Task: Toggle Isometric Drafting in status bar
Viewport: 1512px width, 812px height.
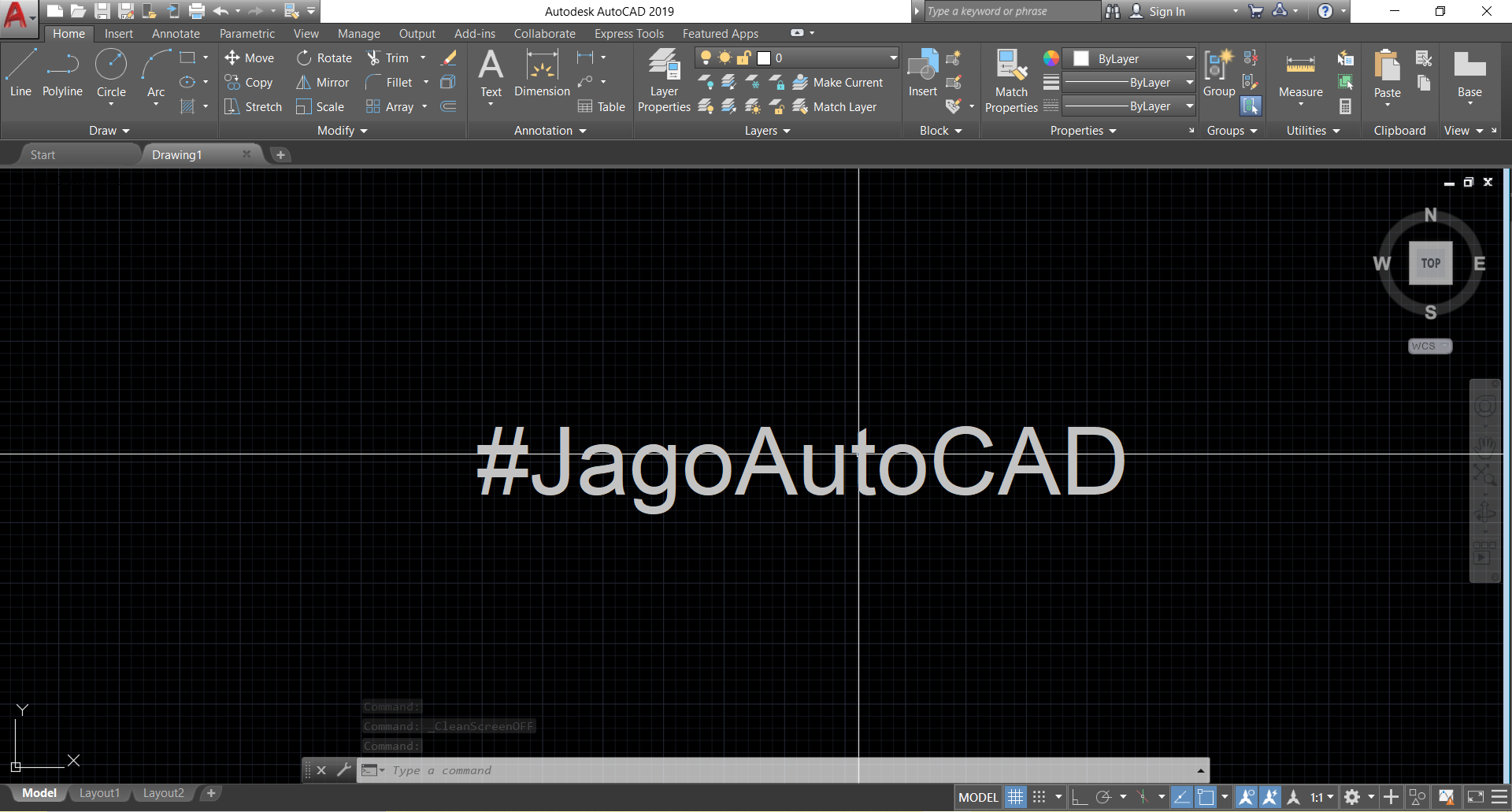Action: [x=1143, y=797]
